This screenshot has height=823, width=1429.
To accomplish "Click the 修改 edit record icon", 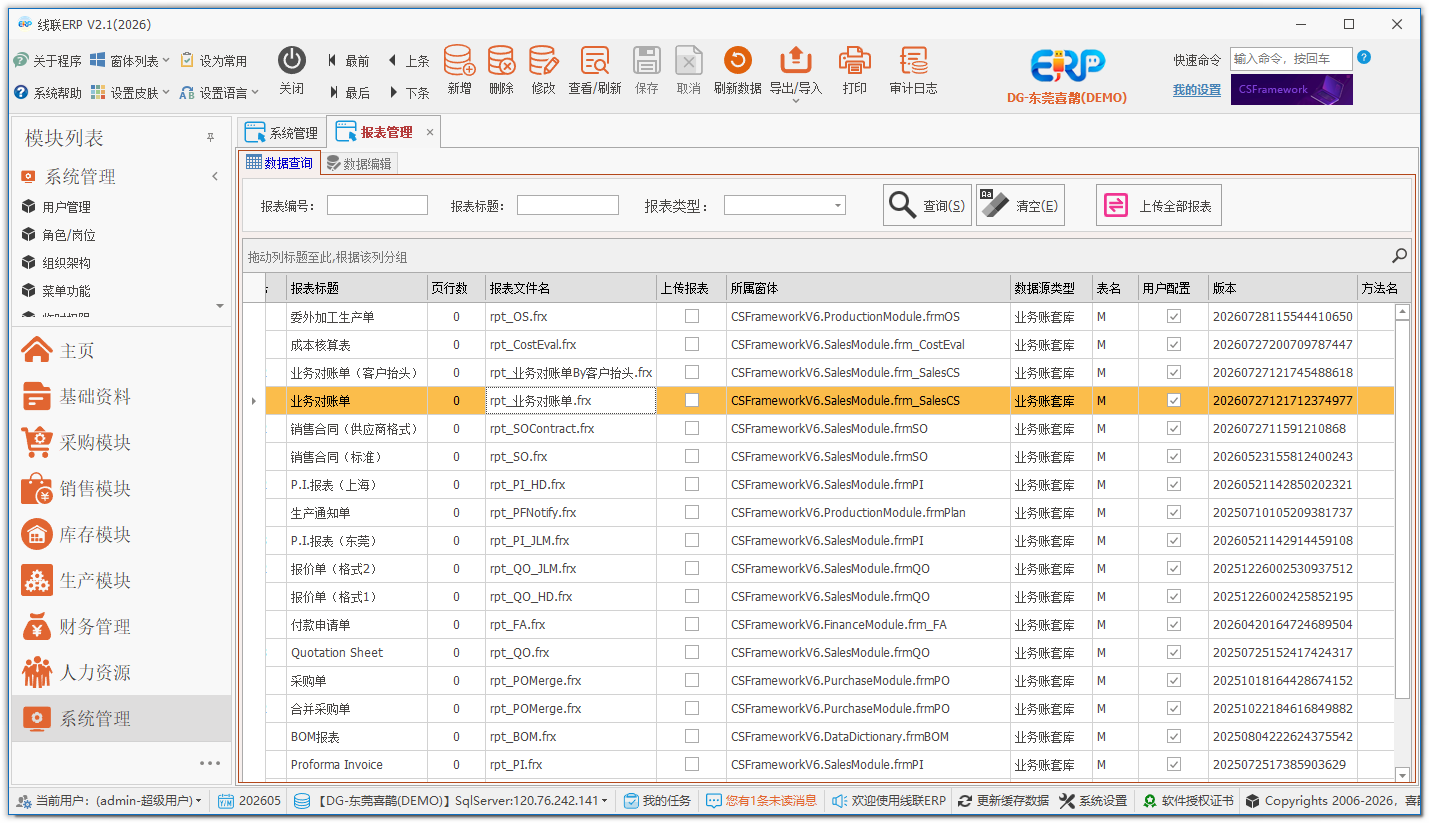I will (543, 61).
